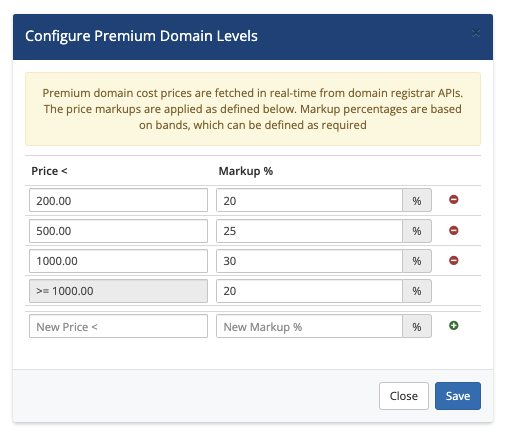The image size is (508, 440).
Task: Add new price band with green plus
Action: (453, 326)
